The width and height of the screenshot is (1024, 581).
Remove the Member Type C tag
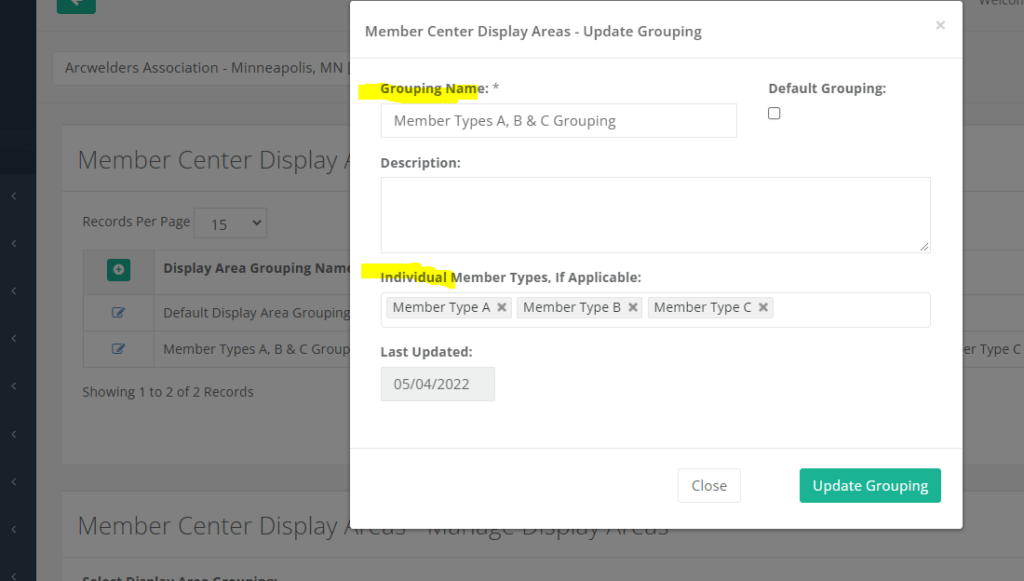click(764, 308)
